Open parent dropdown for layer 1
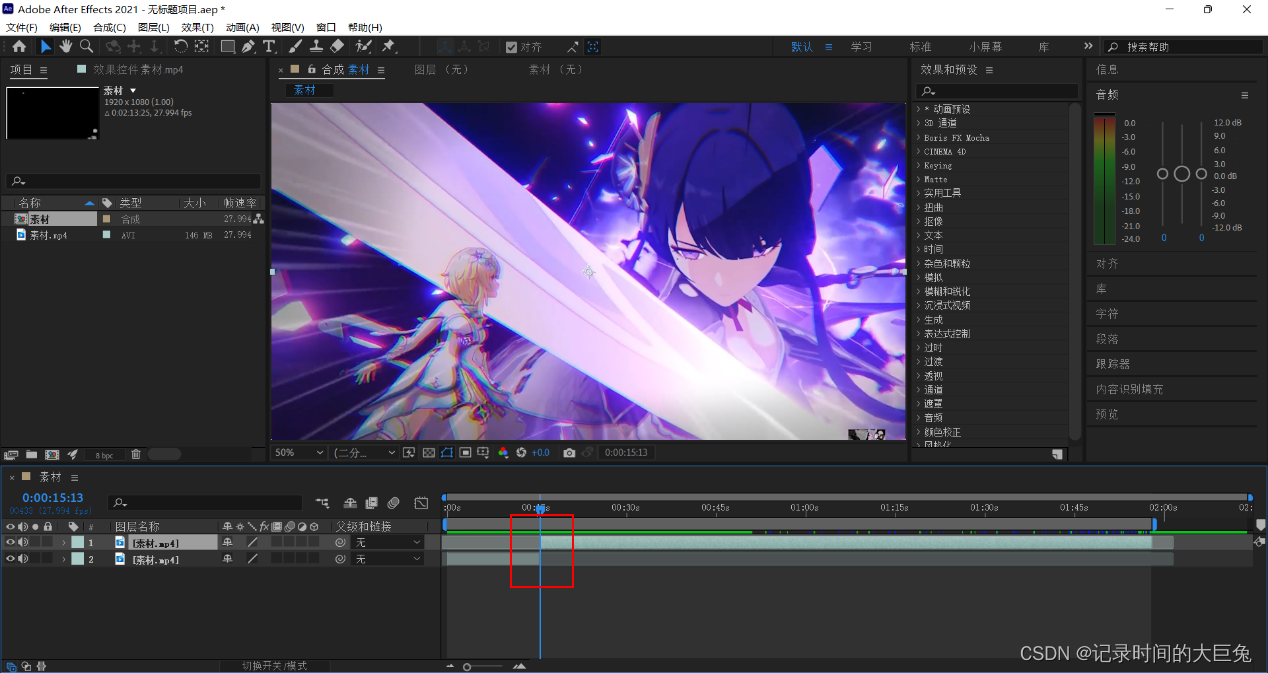 (388, 543)
